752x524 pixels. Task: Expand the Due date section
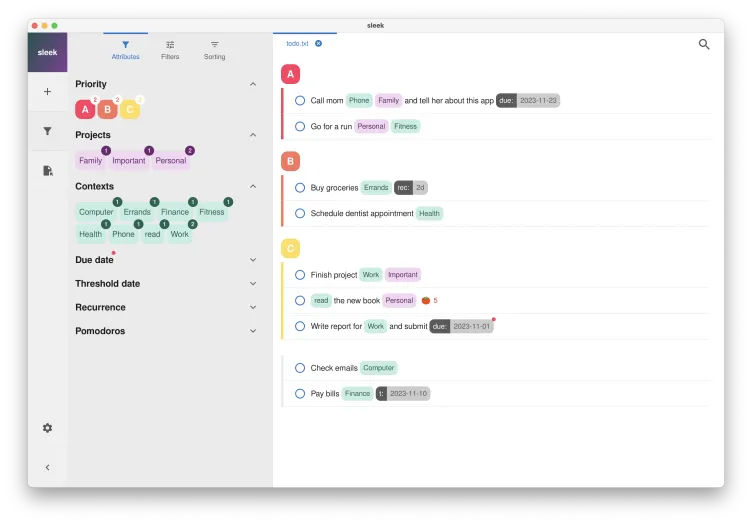253,260
